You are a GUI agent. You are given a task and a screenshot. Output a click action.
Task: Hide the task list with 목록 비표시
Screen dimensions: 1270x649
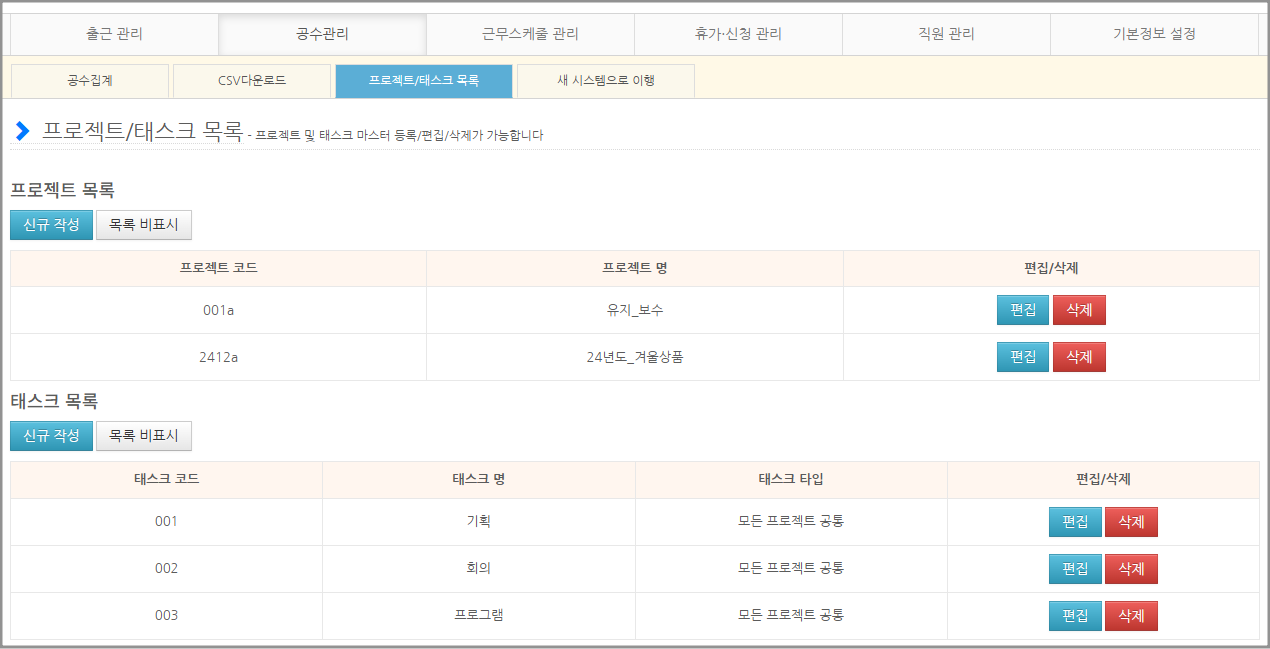143,436
